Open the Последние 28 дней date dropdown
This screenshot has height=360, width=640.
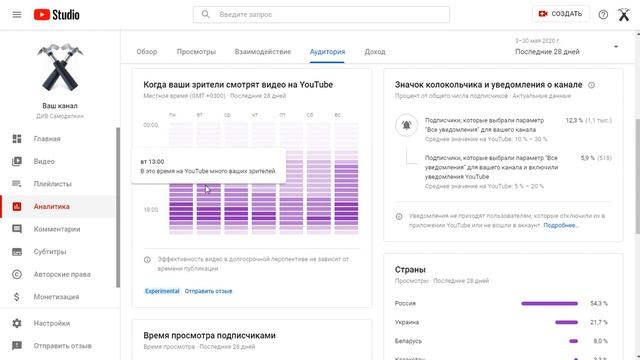[566, 47]
